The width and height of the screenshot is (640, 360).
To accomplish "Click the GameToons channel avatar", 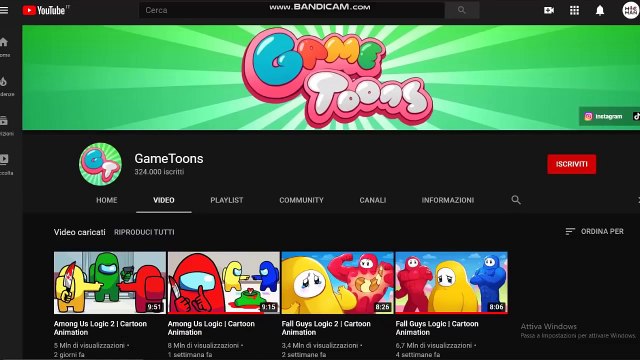I will [x=100, y=164].
